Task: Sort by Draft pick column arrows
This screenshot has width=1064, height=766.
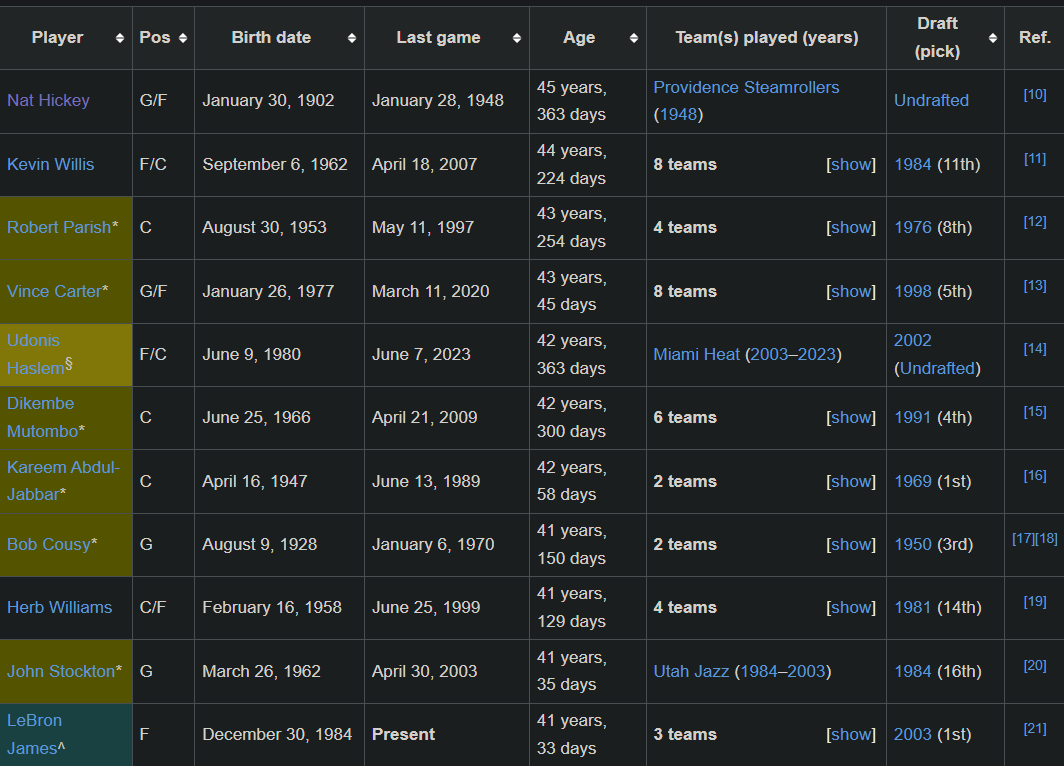Action: tap(993, 38)
